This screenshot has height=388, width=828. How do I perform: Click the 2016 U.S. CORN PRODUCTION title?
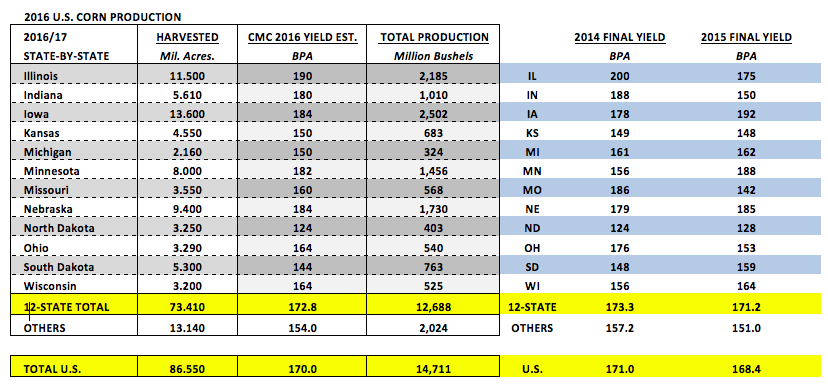102,17
